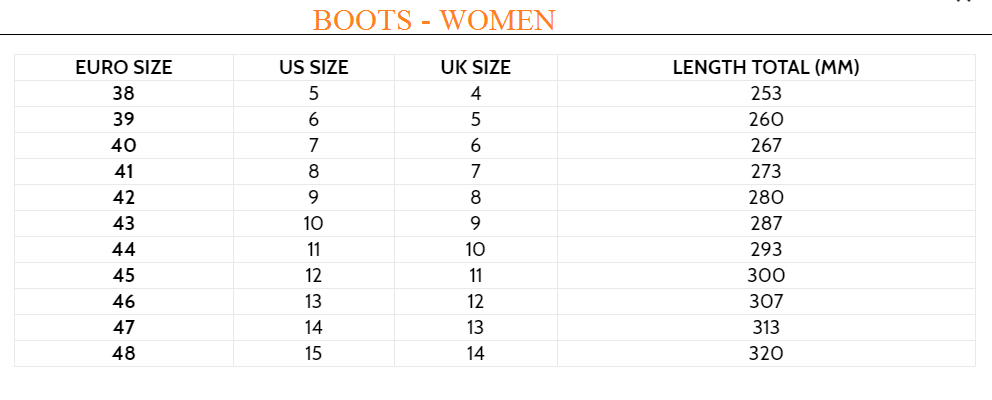Select the US SIZE column header
This screenshot has height=400, width=992.
click(314, 68)
